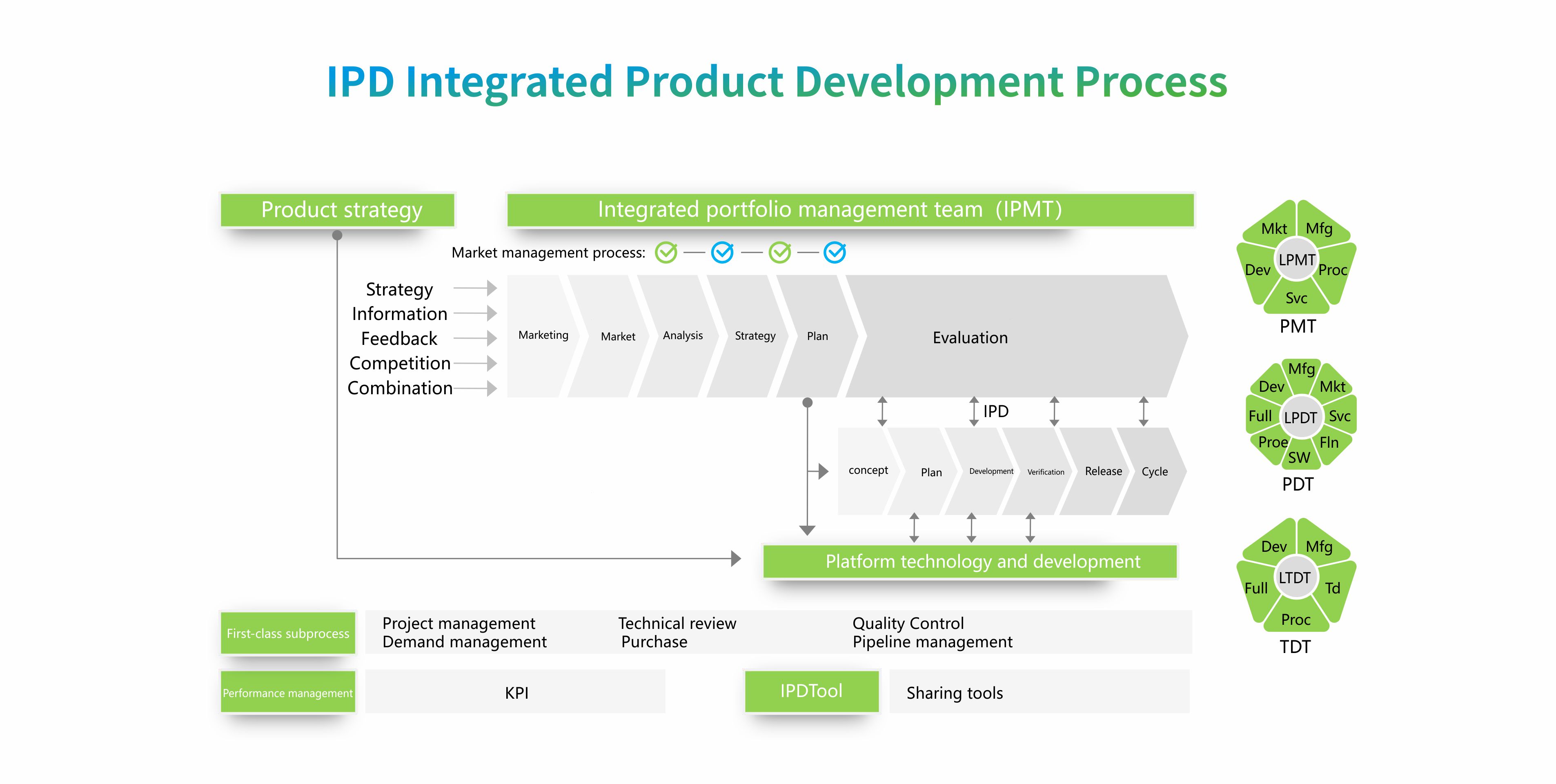The height and width of the screenshot is (784, 1556).
Task: Click the Marketing chevron stage
Action: click(543, 335)
